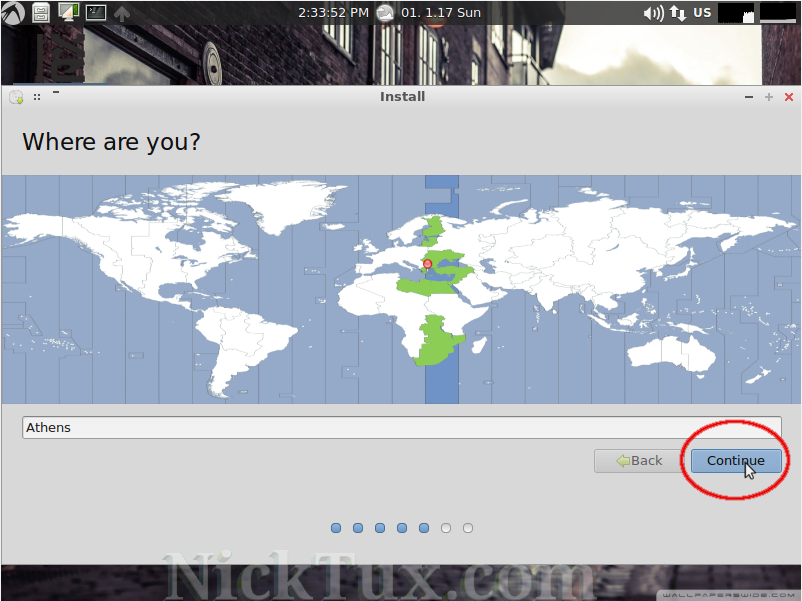The image size is (802, 601).
Task: Click the panel clock showing 2:33:52 PM
Action: pos(333,13)
